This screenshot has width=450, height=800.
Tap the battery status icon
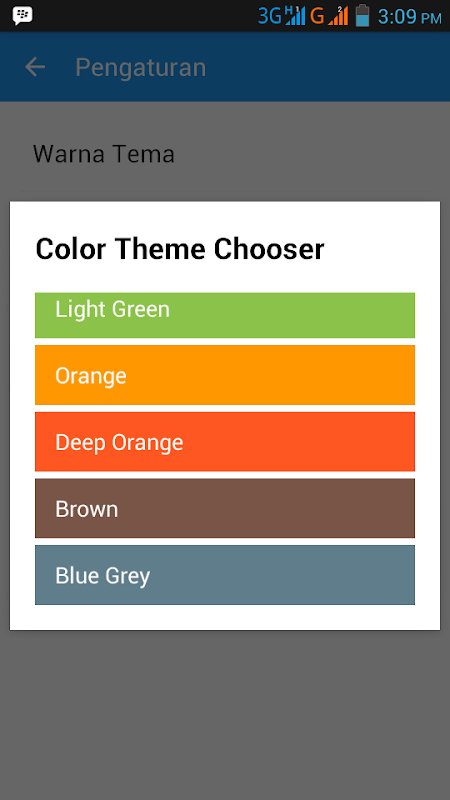tap(362, 16)
